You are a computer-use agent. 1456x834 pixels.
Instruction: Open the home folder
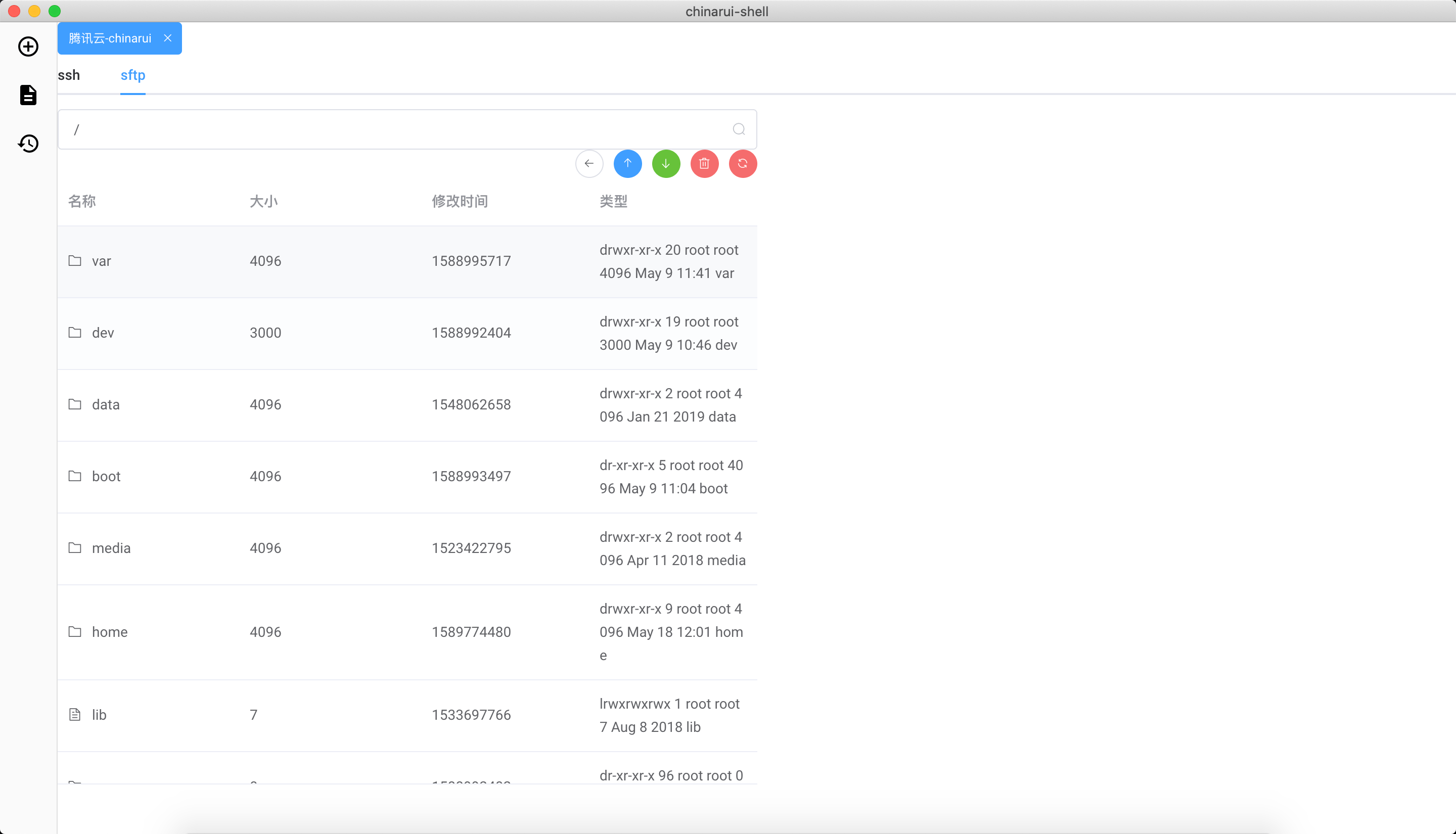[x=110, y=632]
